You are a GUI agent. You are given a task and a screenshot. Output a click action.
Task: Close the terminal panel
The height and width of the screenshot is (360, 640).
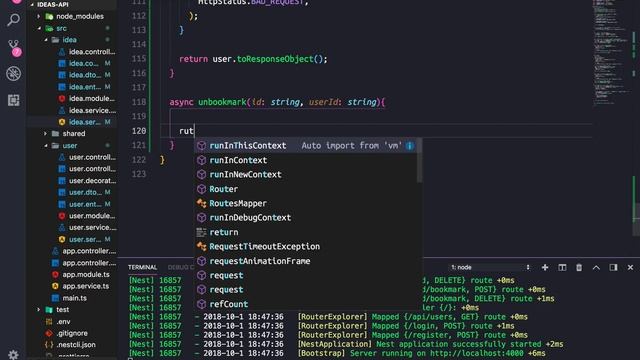[x=630, y=267]
